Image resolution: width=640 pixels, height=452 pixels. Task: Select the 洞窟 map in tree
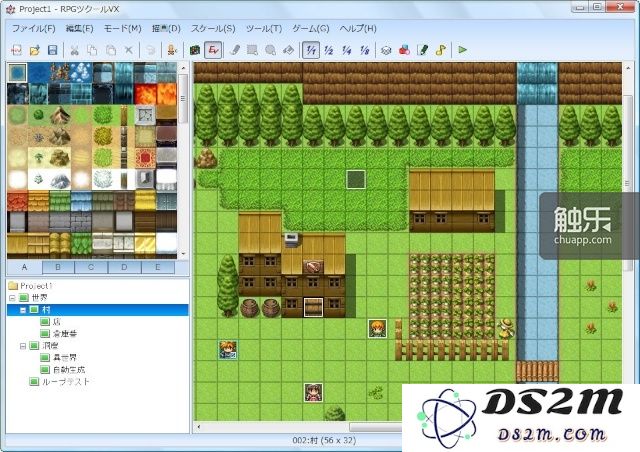click(x=50, y=346)
